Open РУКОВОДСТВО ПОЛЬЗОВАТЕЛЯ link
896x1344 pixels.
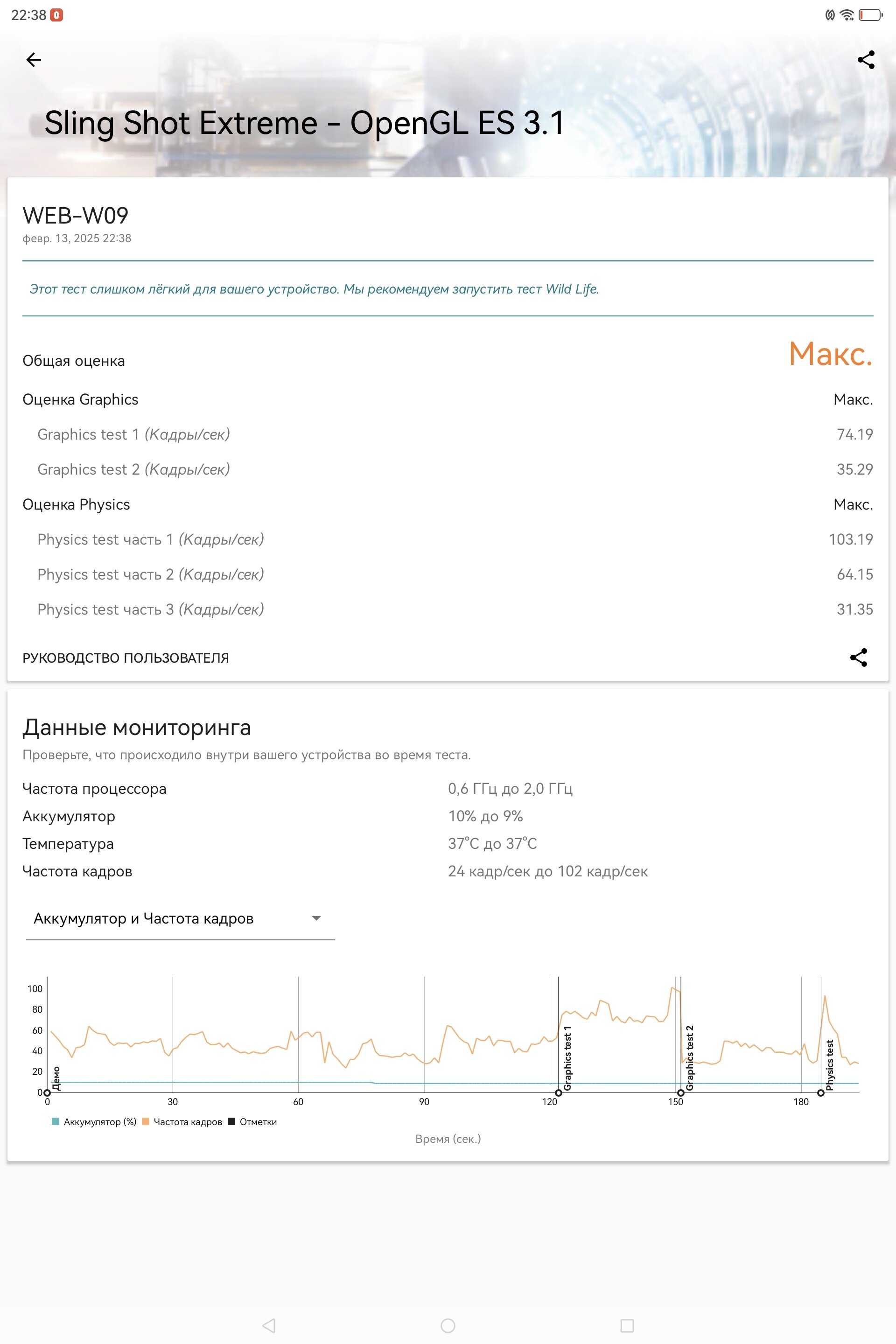coord(126,658)
